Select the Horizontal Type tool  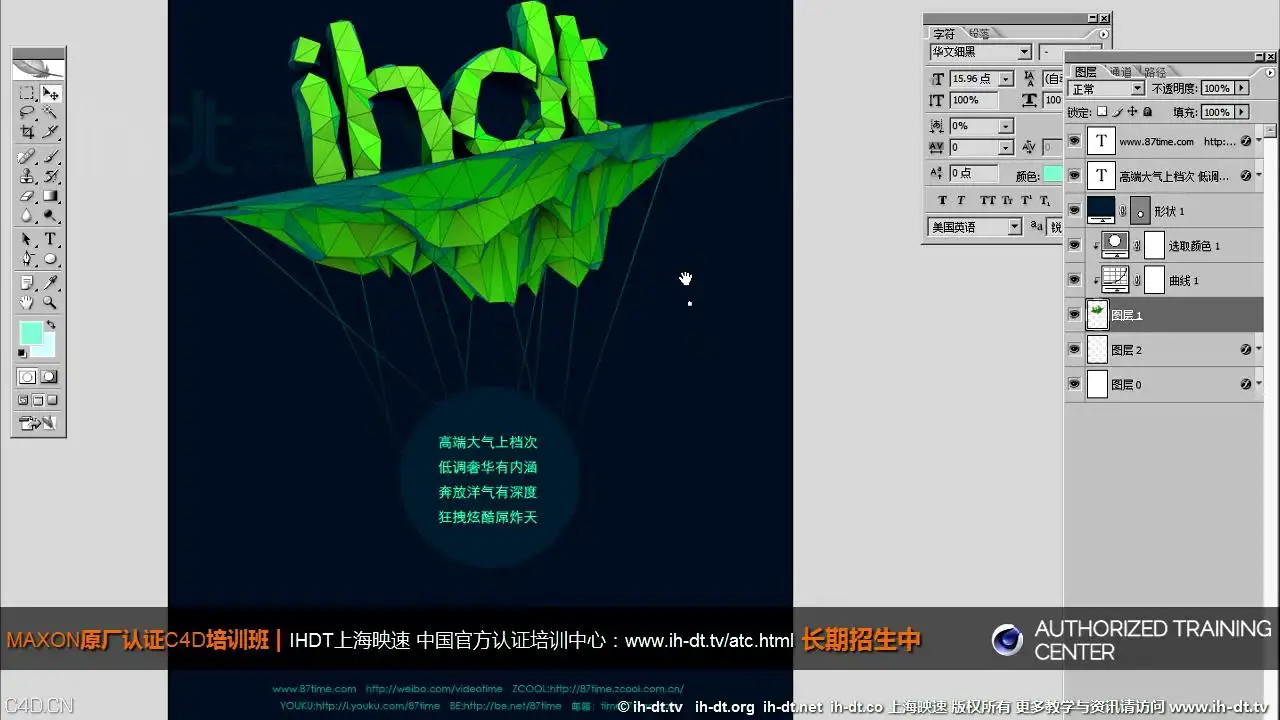[x=50, y=240]
